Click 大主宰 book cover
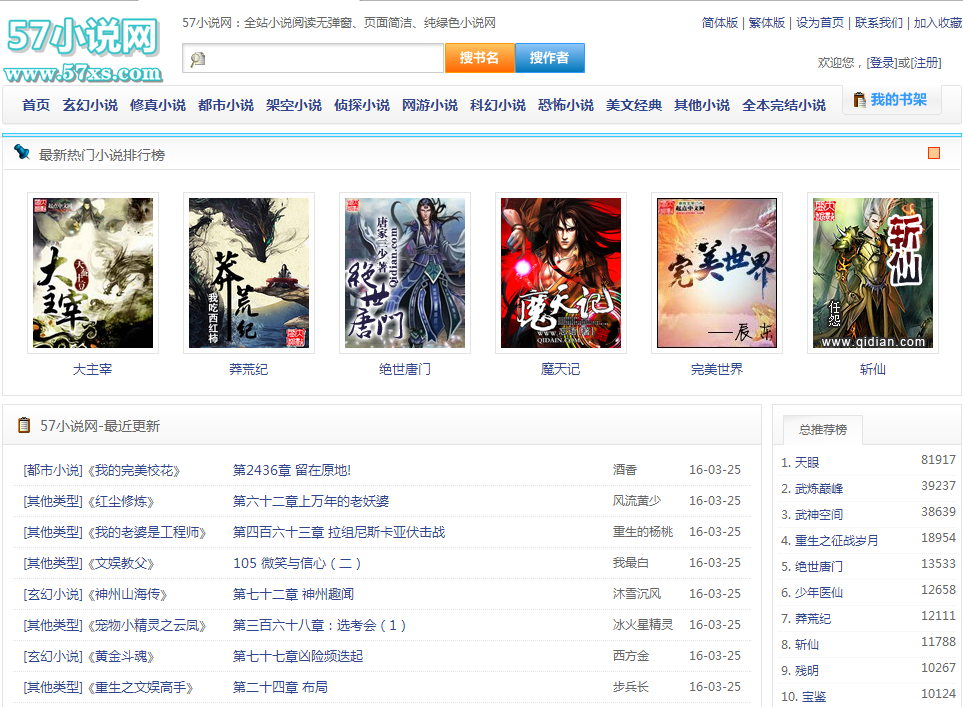 point(93,273)
